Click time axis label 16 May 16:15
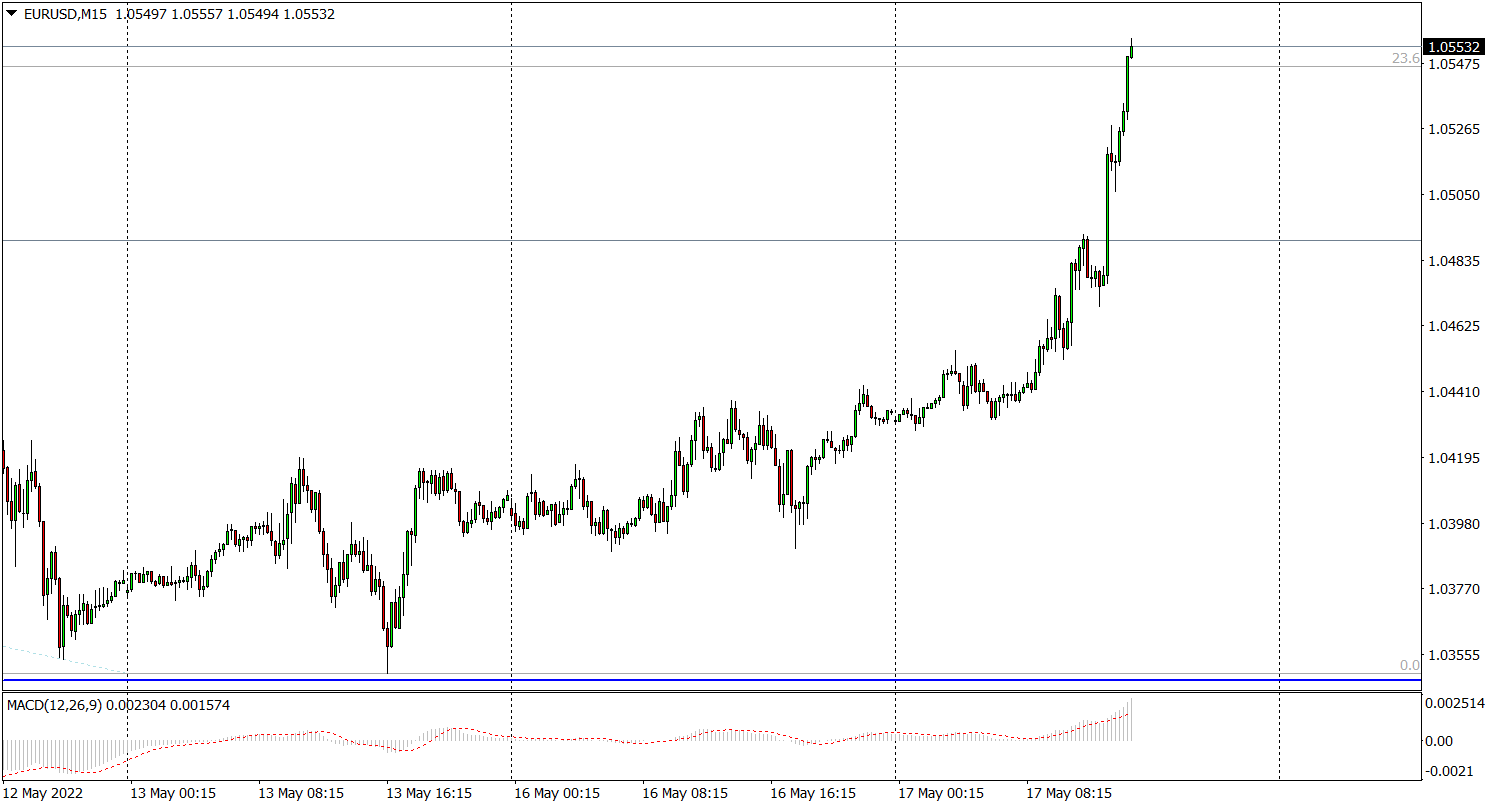Image resolution: width=1493 pixels, height=807 pixels. click(x=813, y=793)
